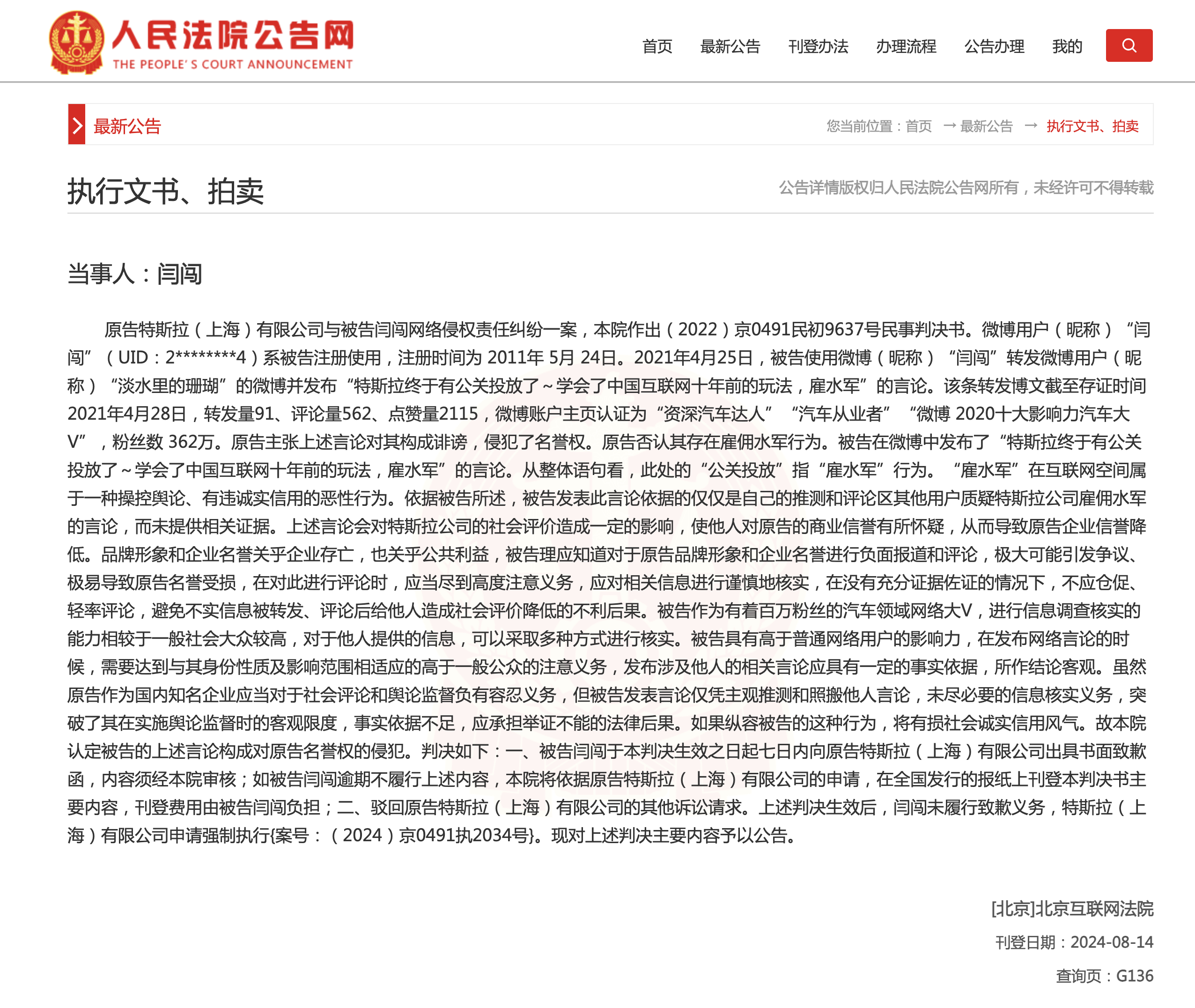Click the red search magnifier button
This screenshot has width=1195, height=1008.
tap(1129, 45)
